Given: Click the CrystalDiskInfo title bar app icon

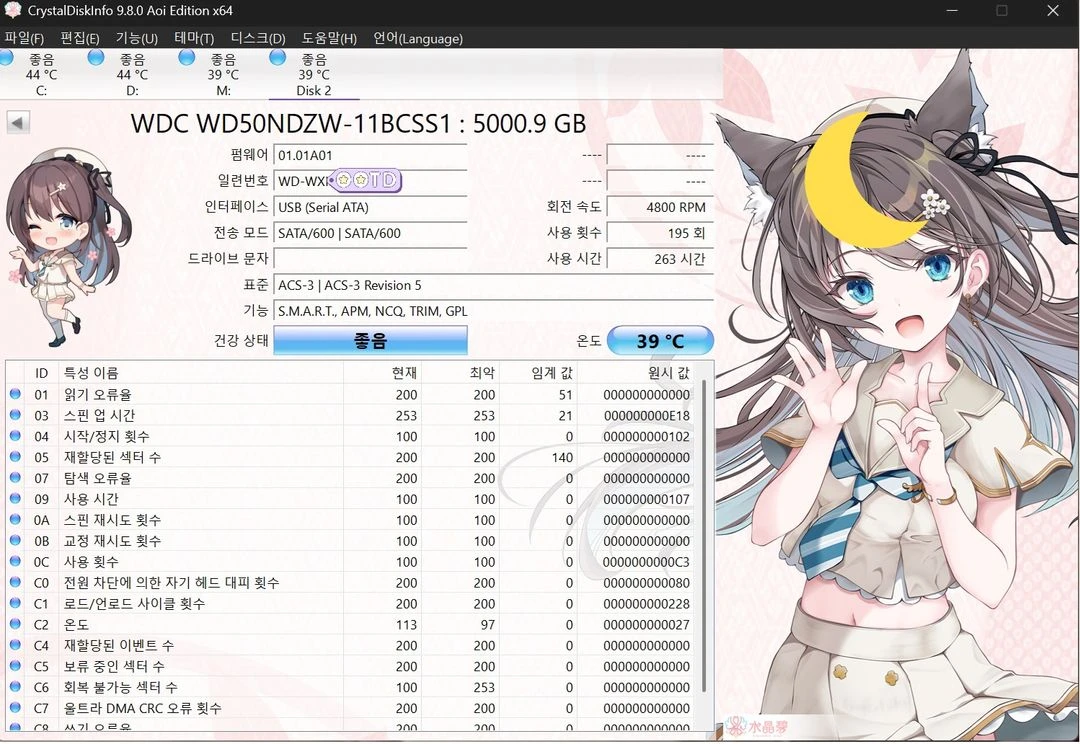Looking at the screenshot, I should pos(13,10).
